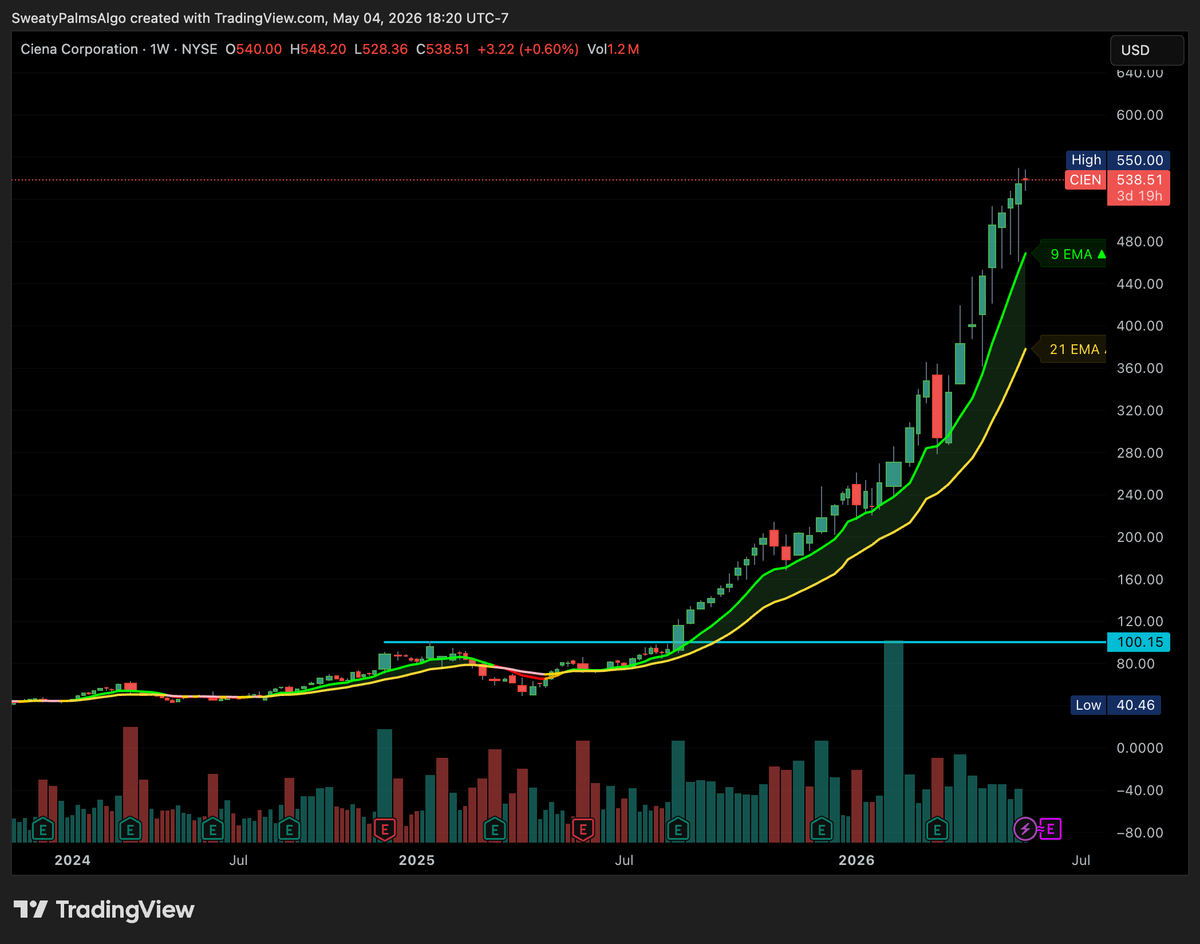The height and width of the screenshot is (944, 1200).
Task: Select the red earnings marker before Jul 2025
Action: coord(584,828)
